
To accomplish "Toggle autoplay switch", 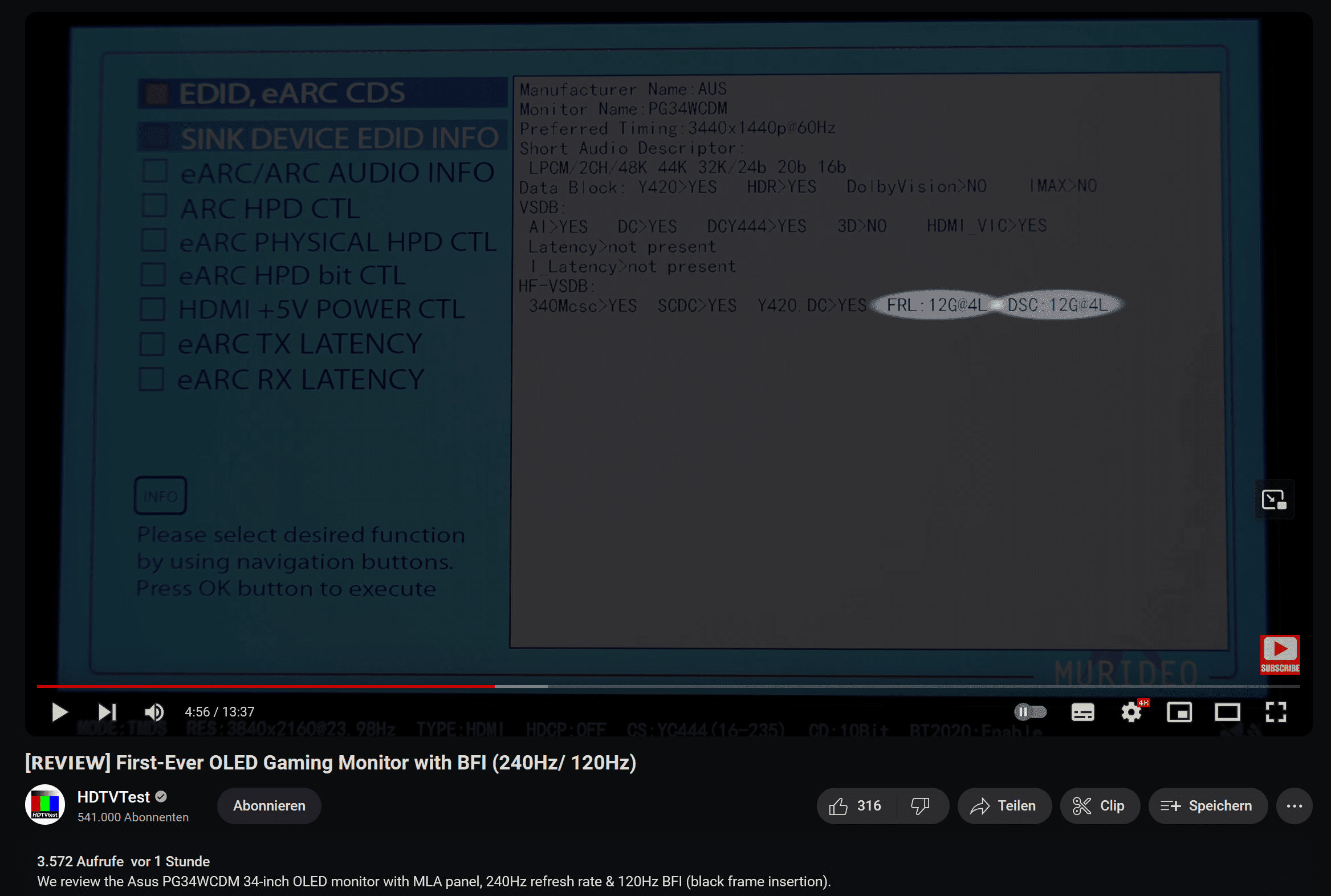I will click(1030, 712).
